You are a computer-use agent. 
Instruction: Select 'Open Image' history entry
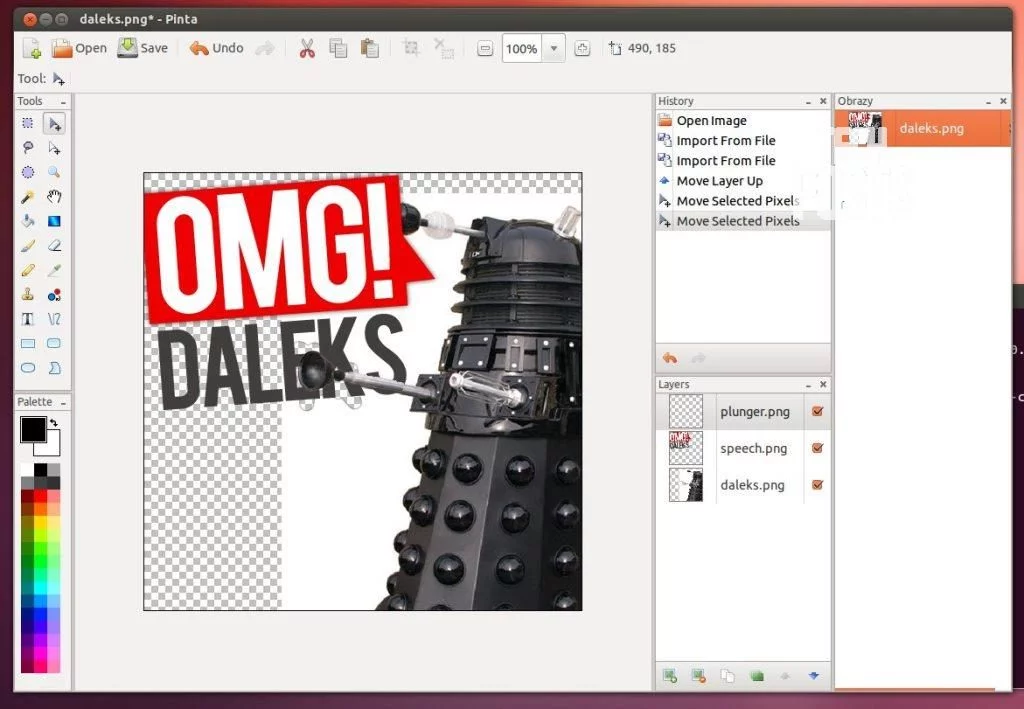pos(743,120)
